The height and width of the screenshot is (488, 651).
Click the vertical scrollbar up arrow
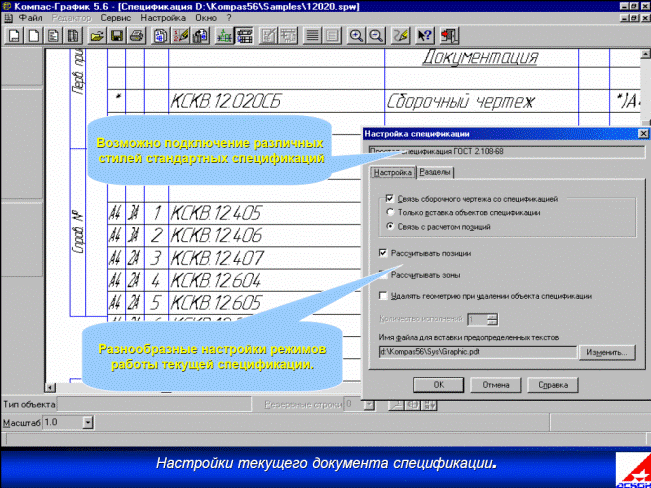pyautogui.click(x=645, y=54)
